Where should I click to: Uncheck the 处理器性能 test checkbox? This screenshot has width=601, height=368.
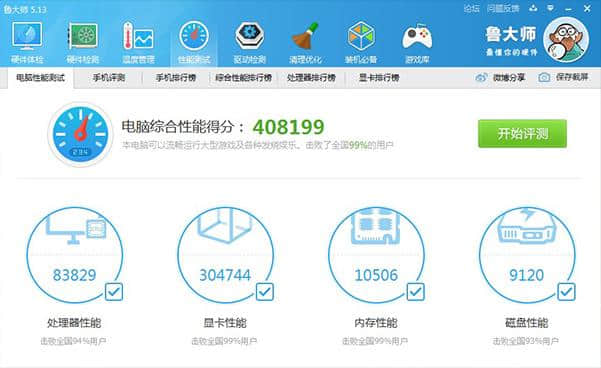[114, 292]
